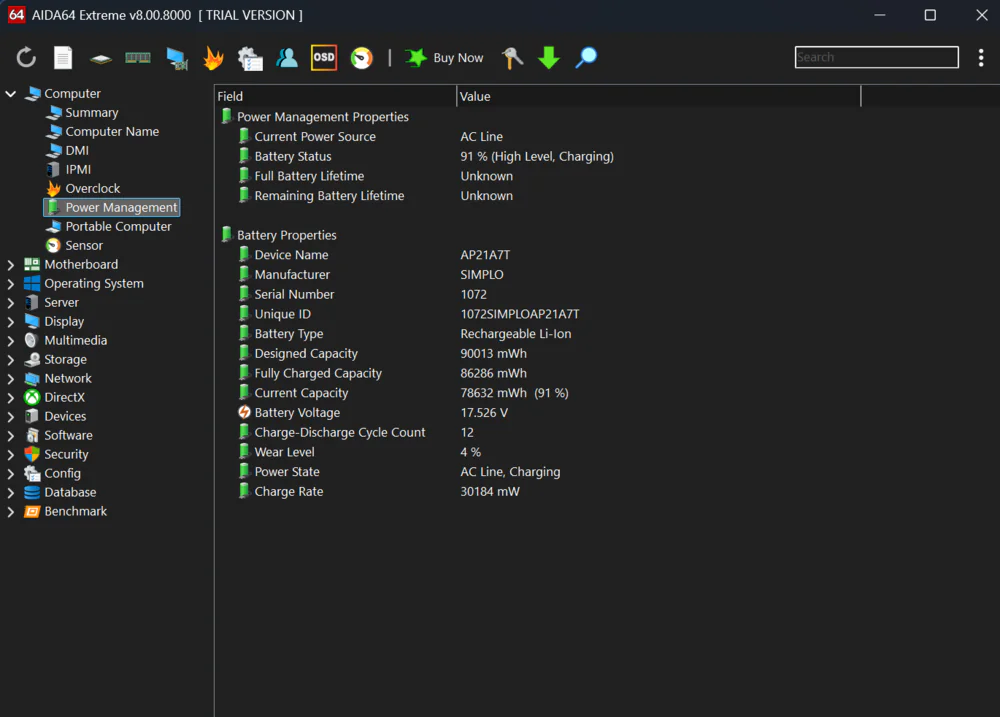1000x717 pixels.
Task: Expand the Storage tree node
Action: pos(11,360)
